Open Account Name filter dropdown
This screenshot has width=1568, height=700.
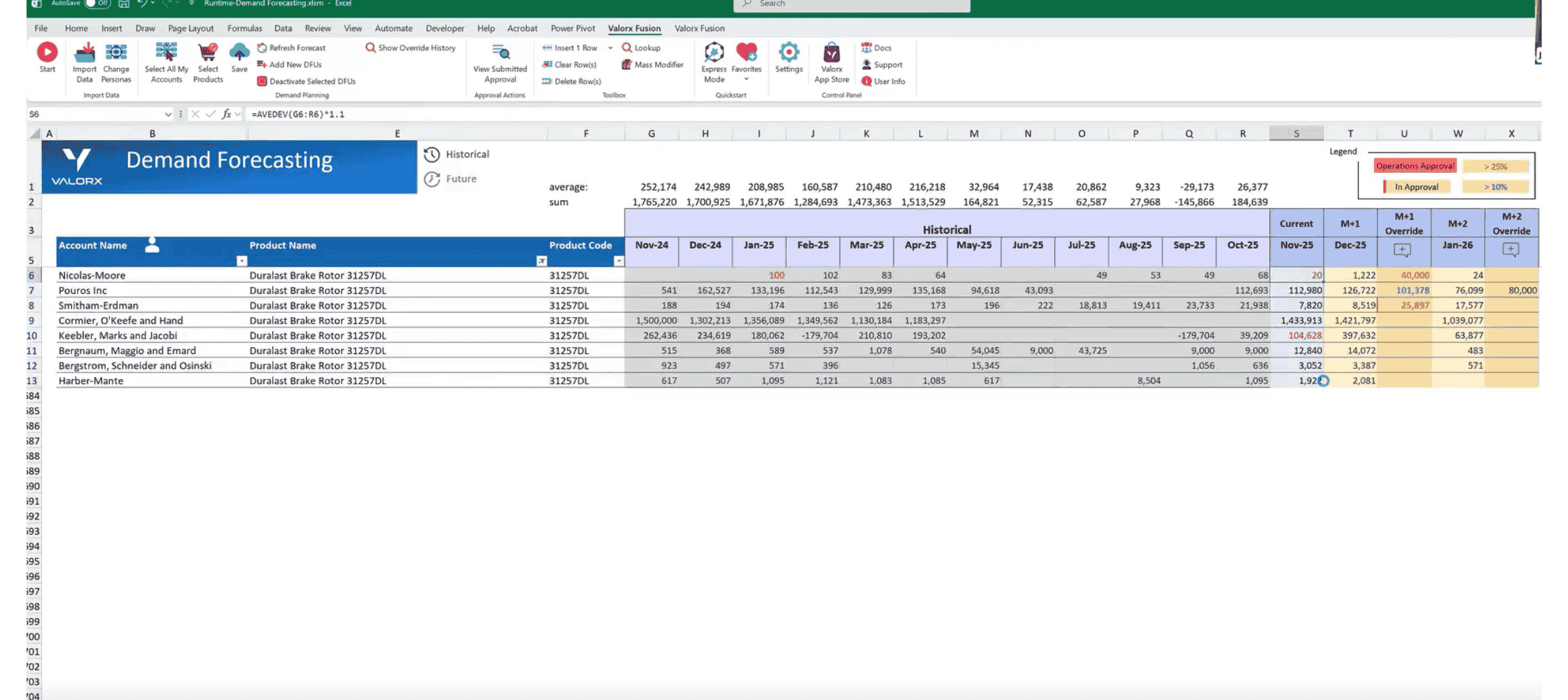click(241, 261)
